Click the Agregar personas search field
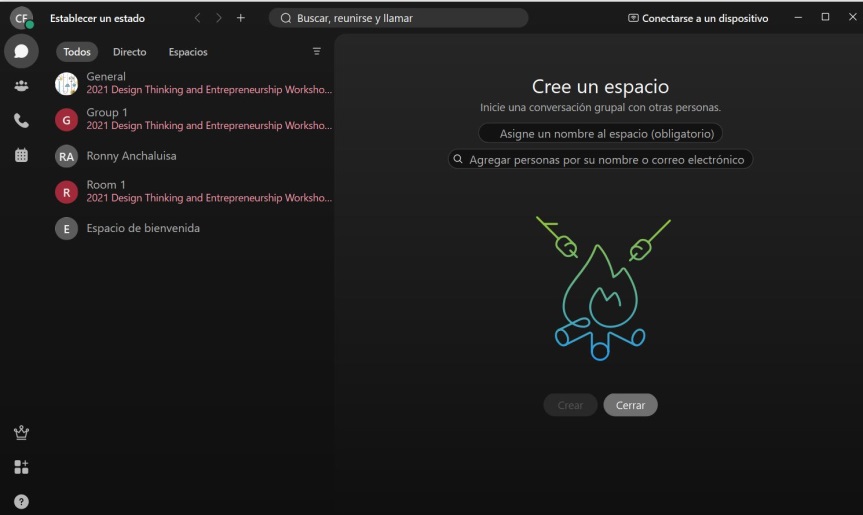 pyautogui.click(x=600, y=160)
